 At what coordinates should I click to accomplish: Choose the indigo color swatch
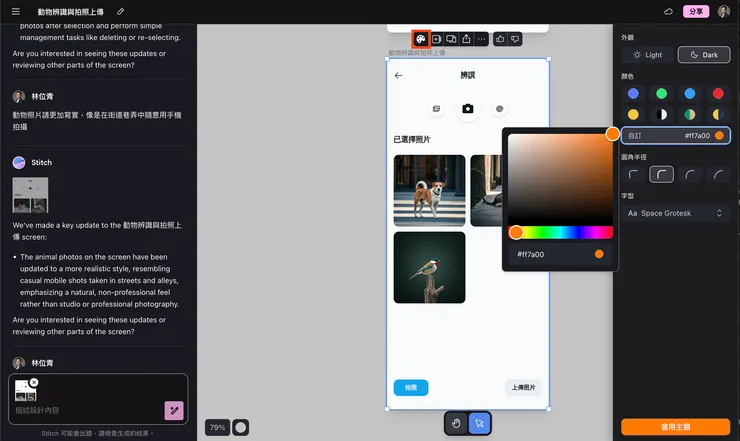pyautogui.click(x=633, y=93)
